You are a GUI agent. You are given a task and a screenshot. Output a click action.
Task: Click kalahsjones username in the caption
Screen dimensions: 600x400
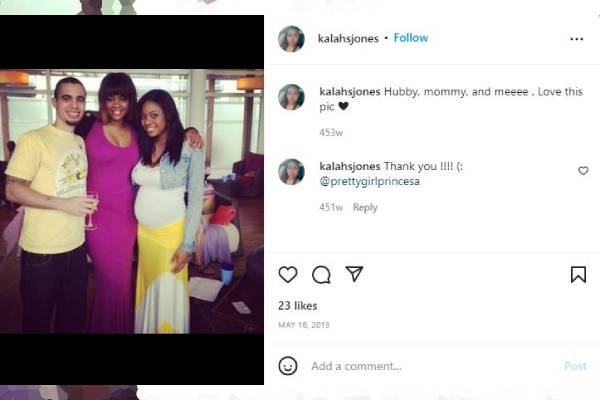pos(348,89)
